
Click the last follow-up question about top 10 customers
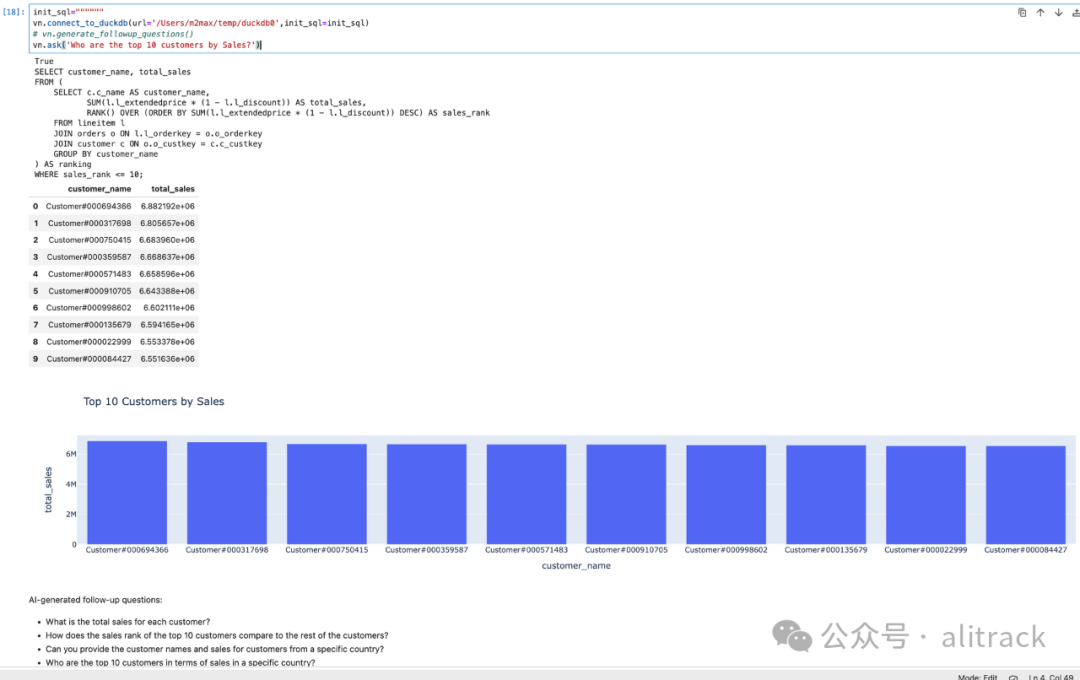[180, 662]
